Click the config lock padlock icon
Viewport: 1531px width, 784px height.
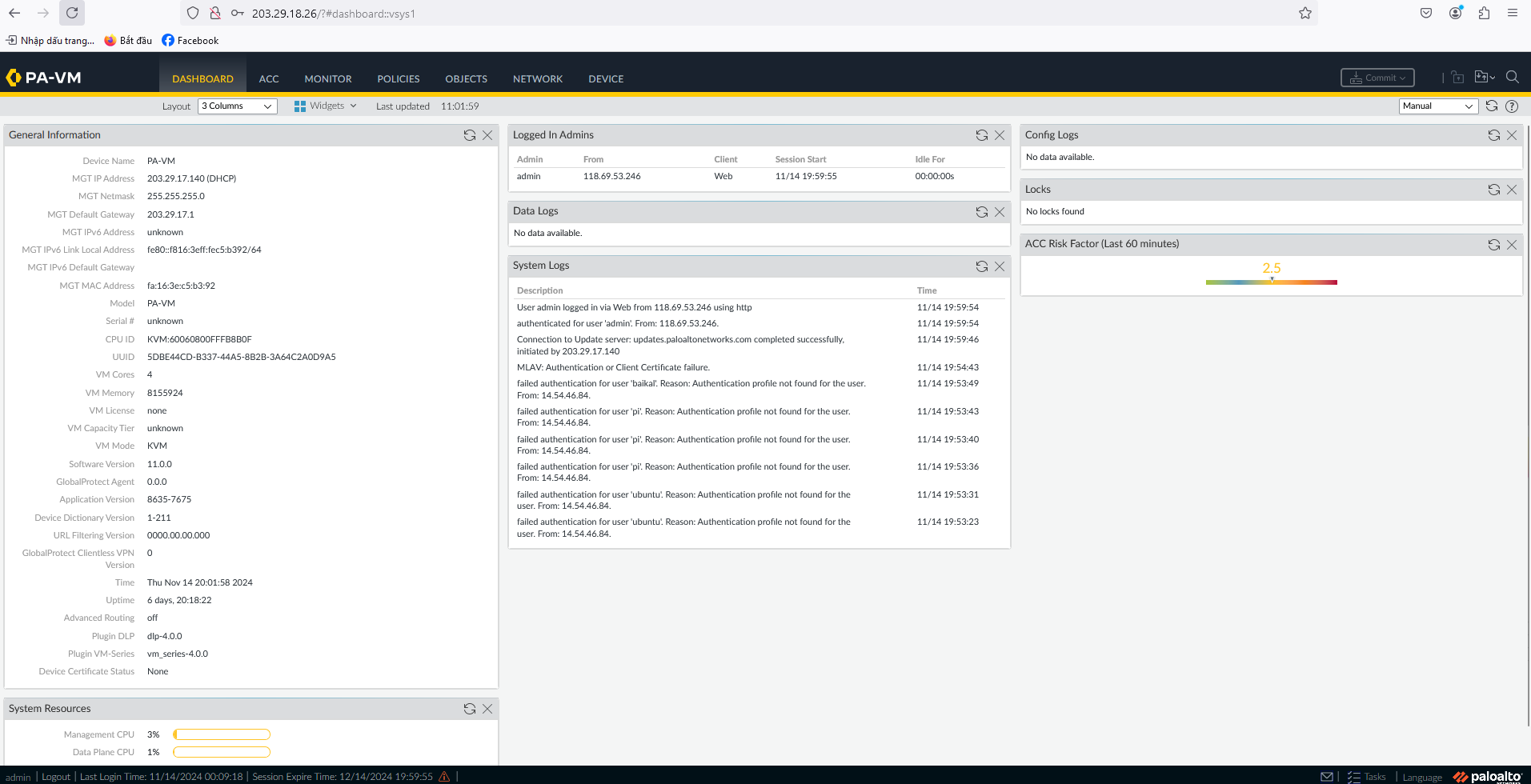click(x=1457, y=78)
